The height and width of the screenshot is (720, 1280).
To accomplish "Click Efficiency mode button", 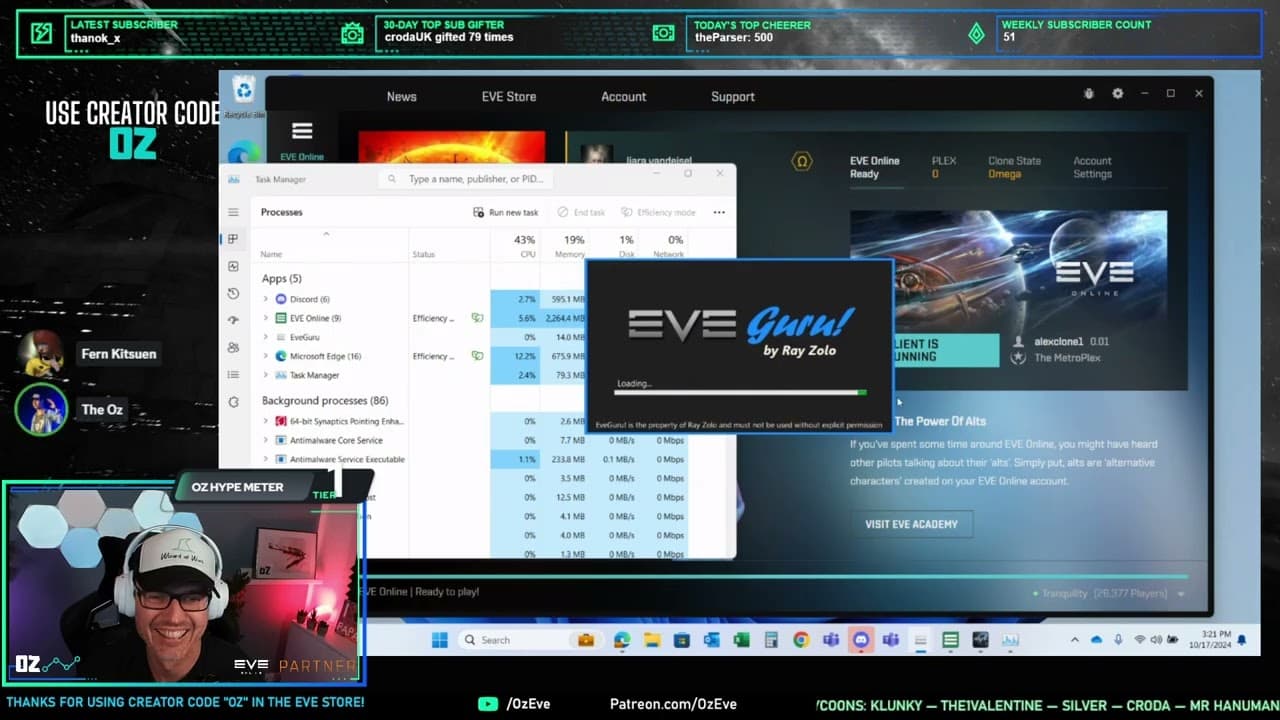I will [x=658, y=212].
